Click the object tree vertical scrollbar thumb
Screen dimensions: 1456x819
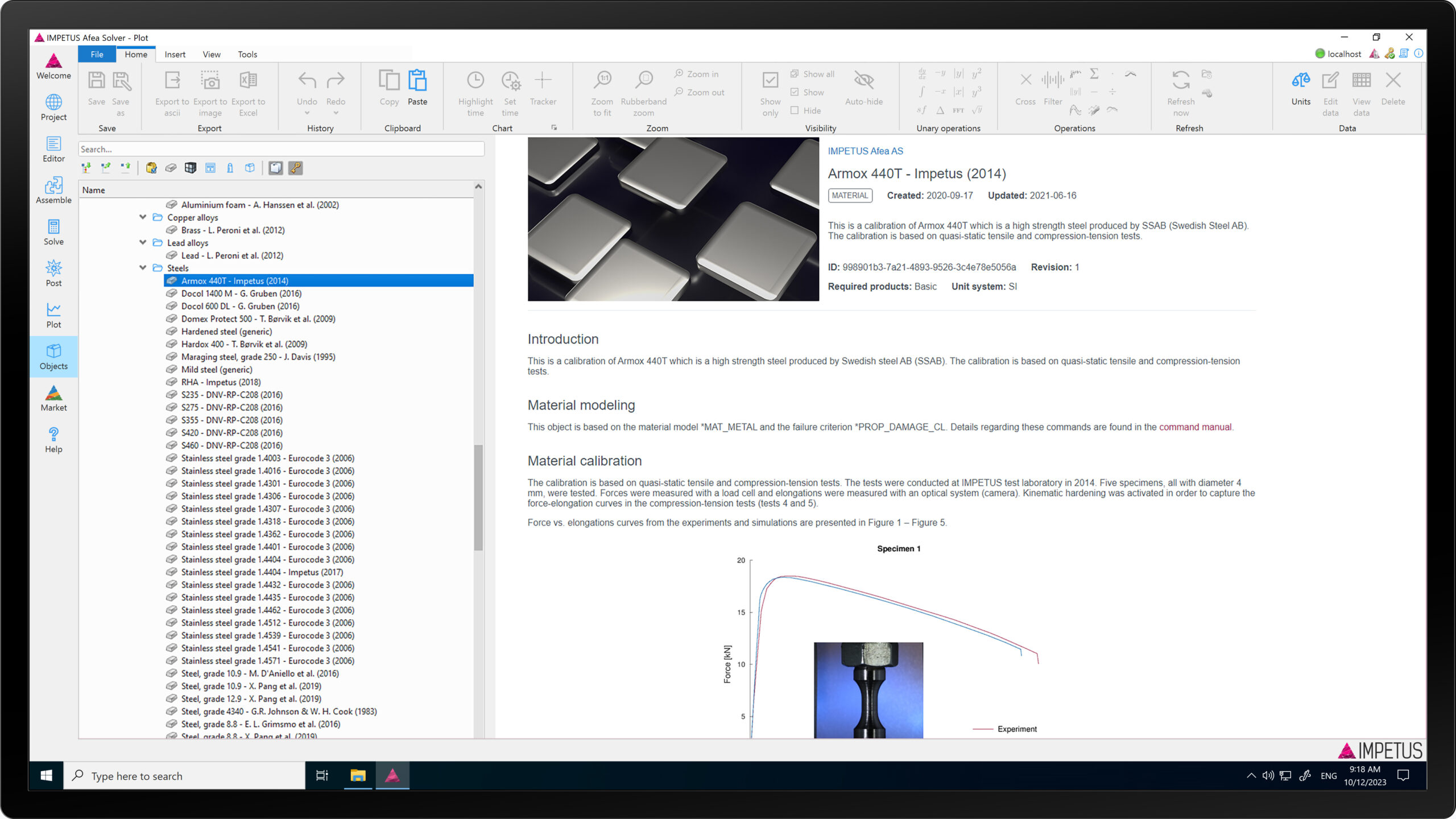click(479, 497)
